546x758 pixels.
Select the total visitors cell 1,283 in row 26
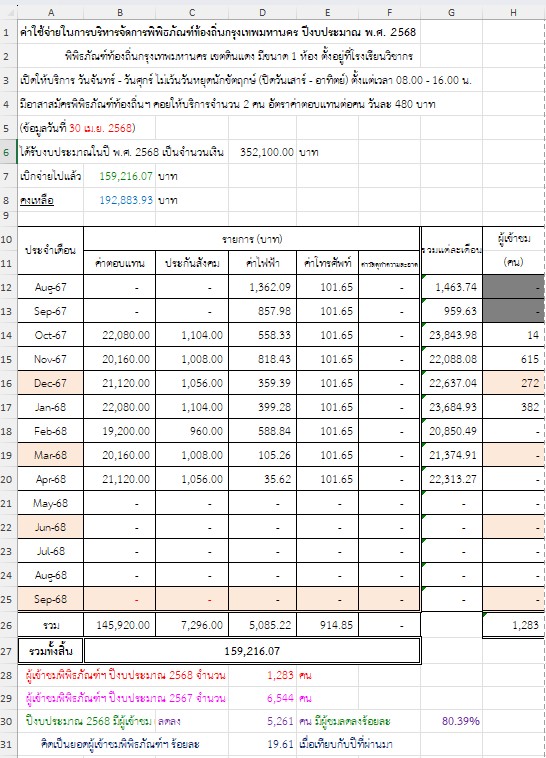(x=514, y=625)
